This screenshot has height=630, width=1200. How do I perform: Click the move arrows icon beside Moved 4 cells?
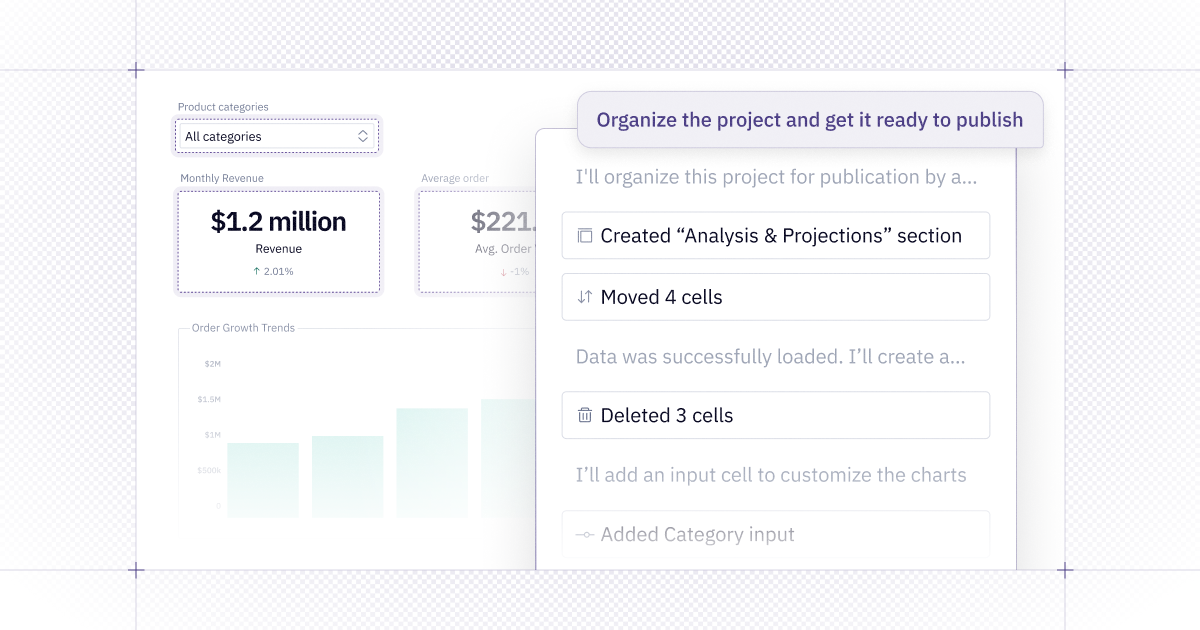(x=585, y=297)
